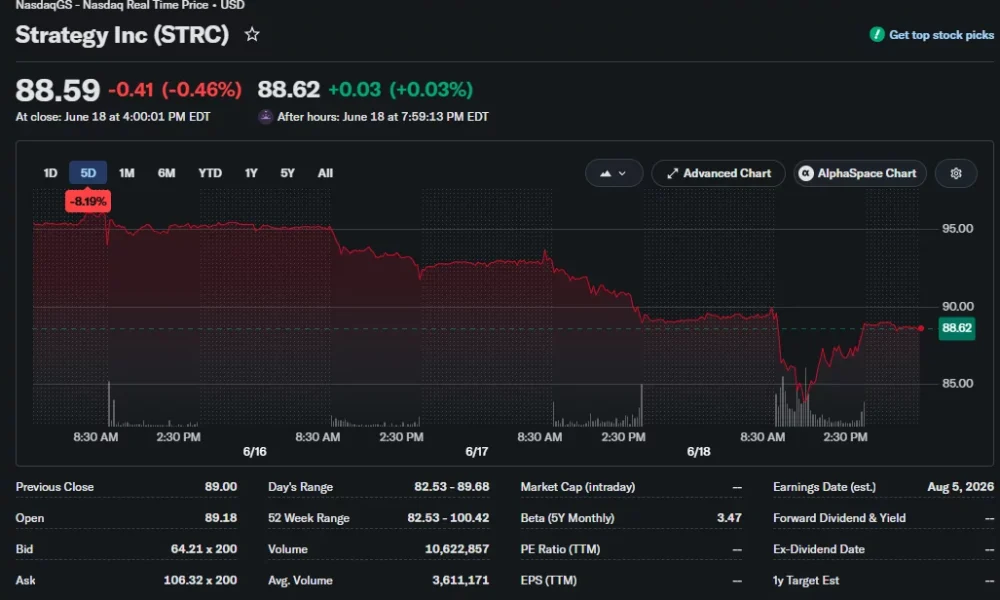This screenshot has height=600, width=1000.
Task: Click the Market Cap (intraday) label
Action: tap(578, 487)
